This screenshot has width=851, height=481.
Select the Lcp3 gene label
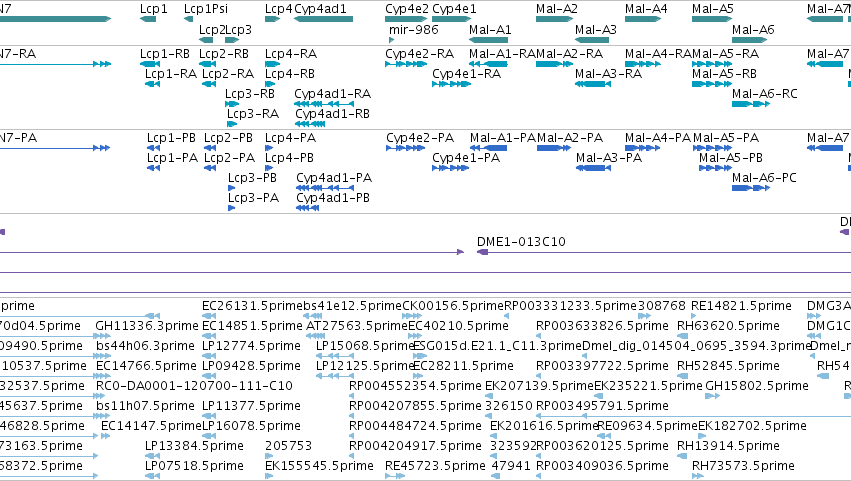tap(238, 30)
